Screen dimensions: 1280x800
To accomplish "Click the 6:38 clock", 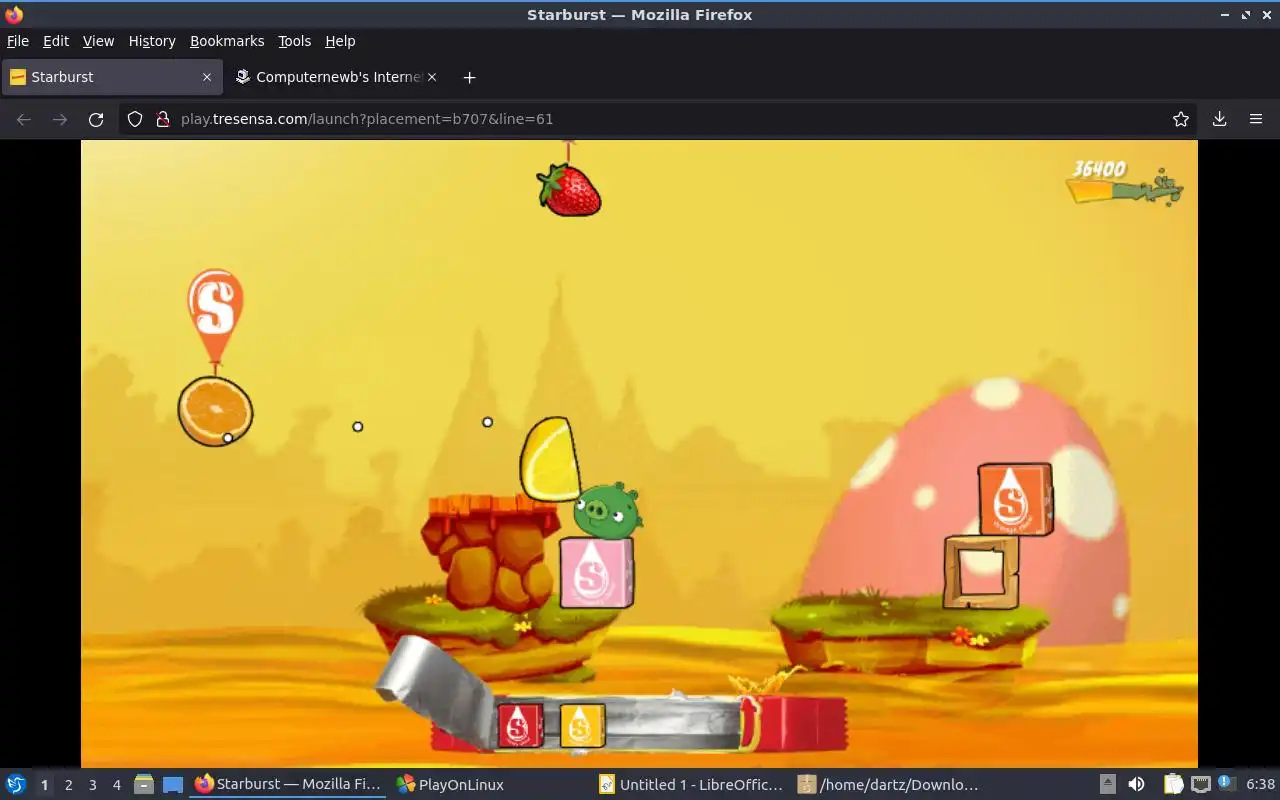I will (1260, 784).
